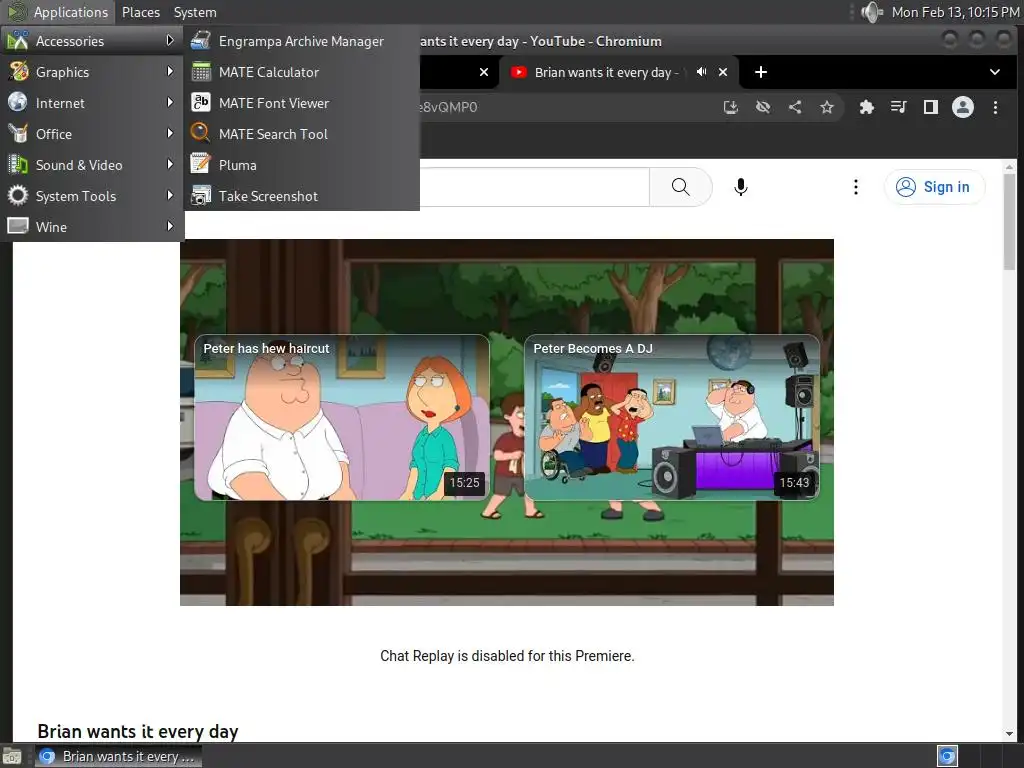Launch MATE Calculator
Image resolution: width=1024 pixels, height=768 pixels.
pyautogui.click(x=302, y=72)
